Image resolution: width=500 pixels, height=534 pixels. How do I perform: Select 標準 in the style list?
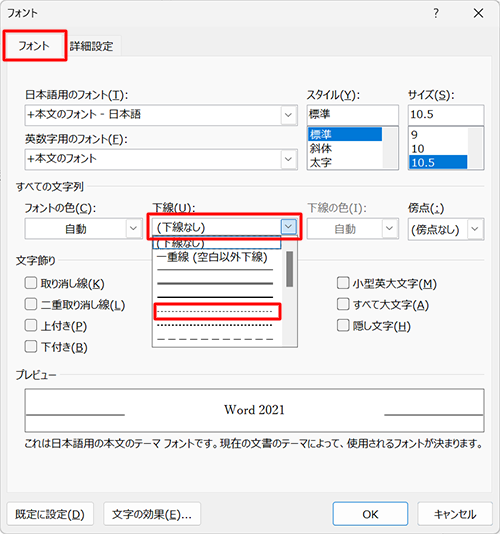click(345, 134)
